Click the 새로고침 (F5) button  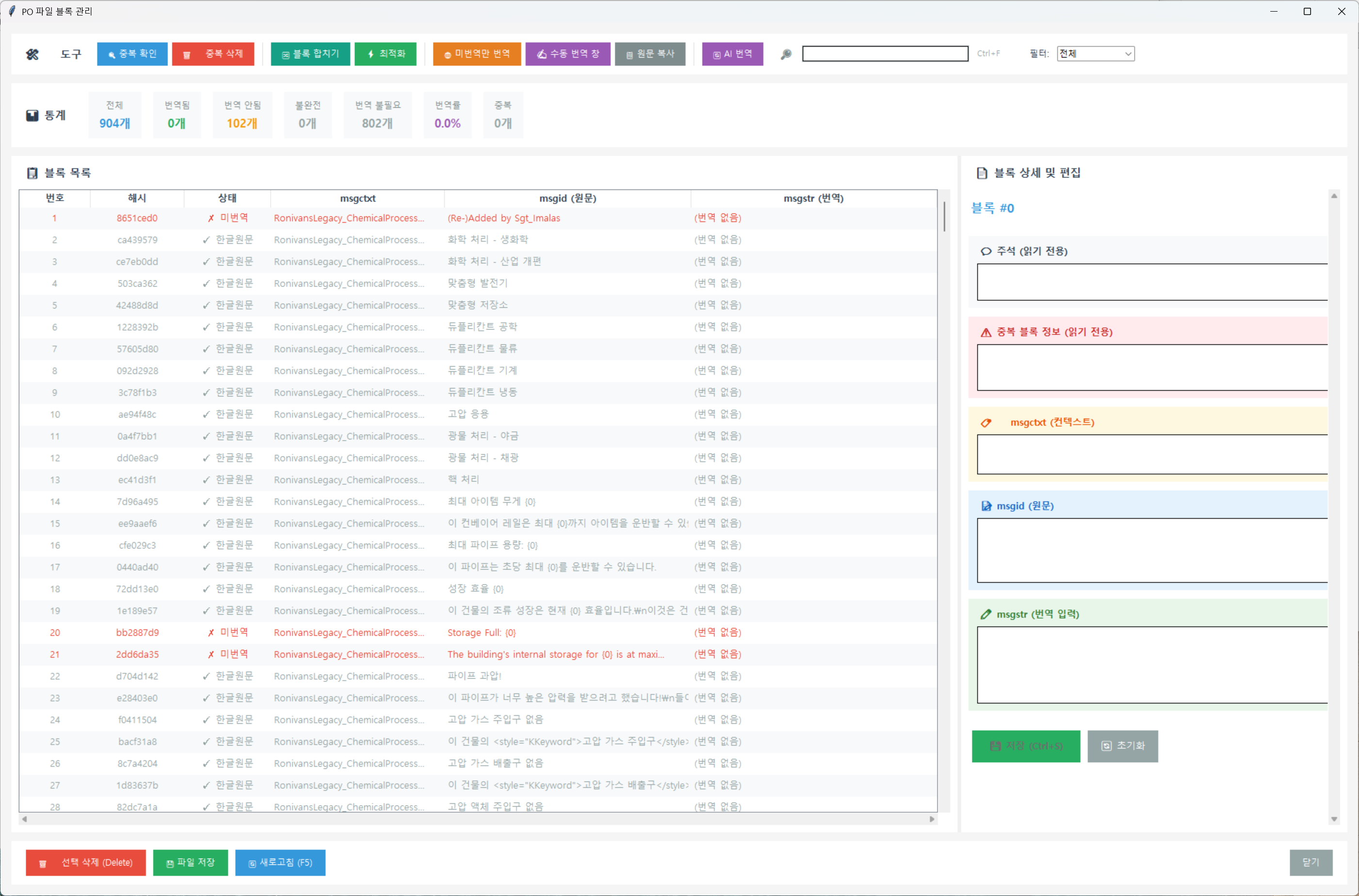(280, 862)
